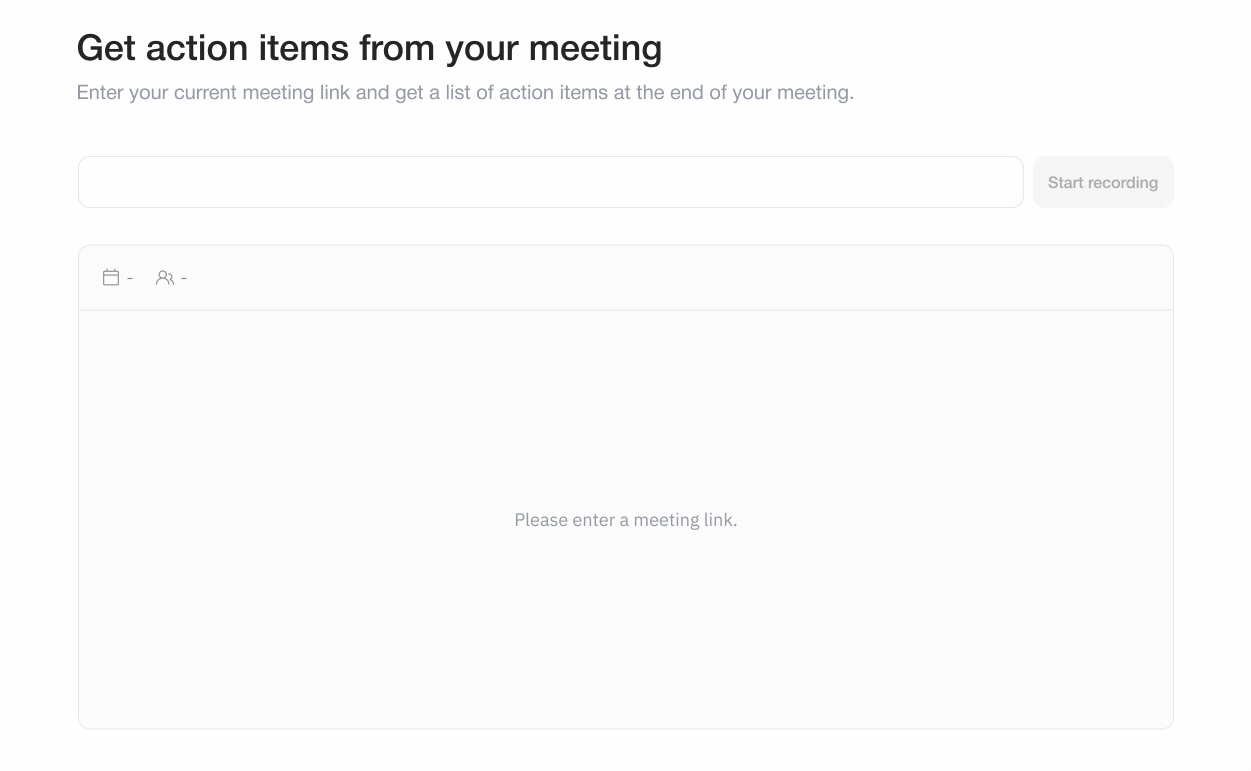Click the Start recording button
1251x771 pixels.
click(1103, 182)
